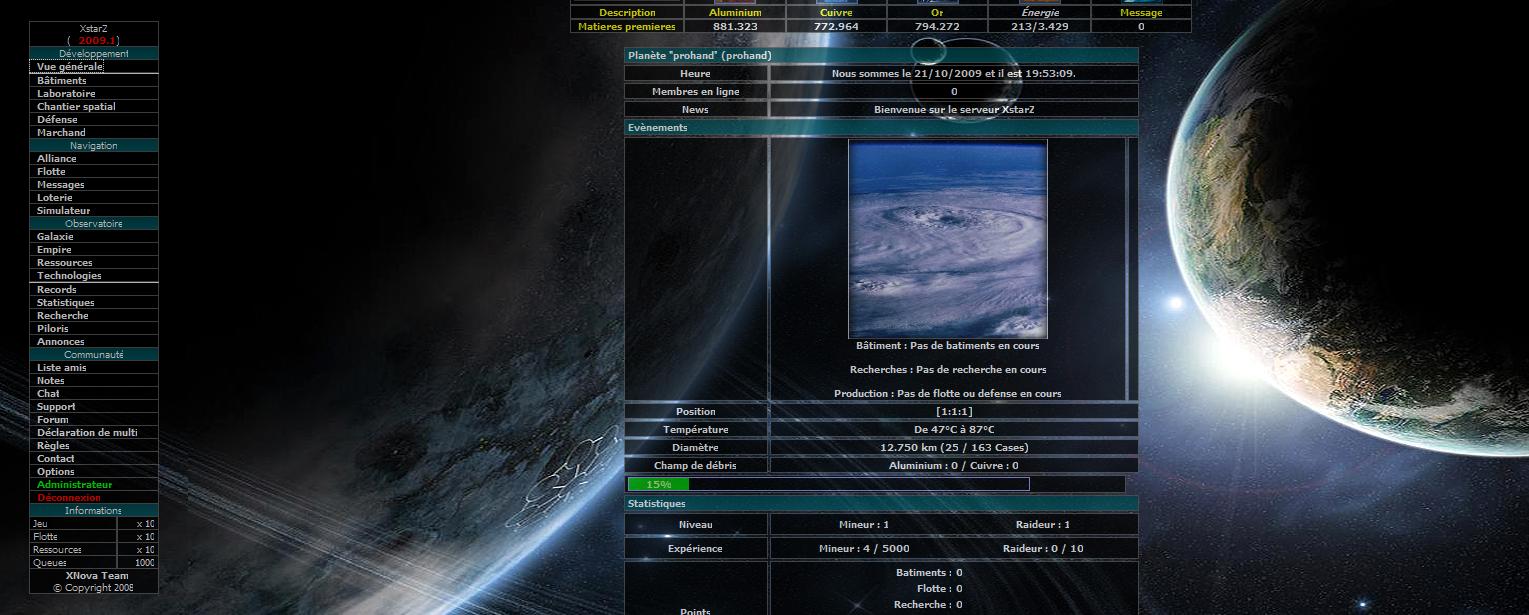
Task: Open Liste amis
Action: click(62, 368)
